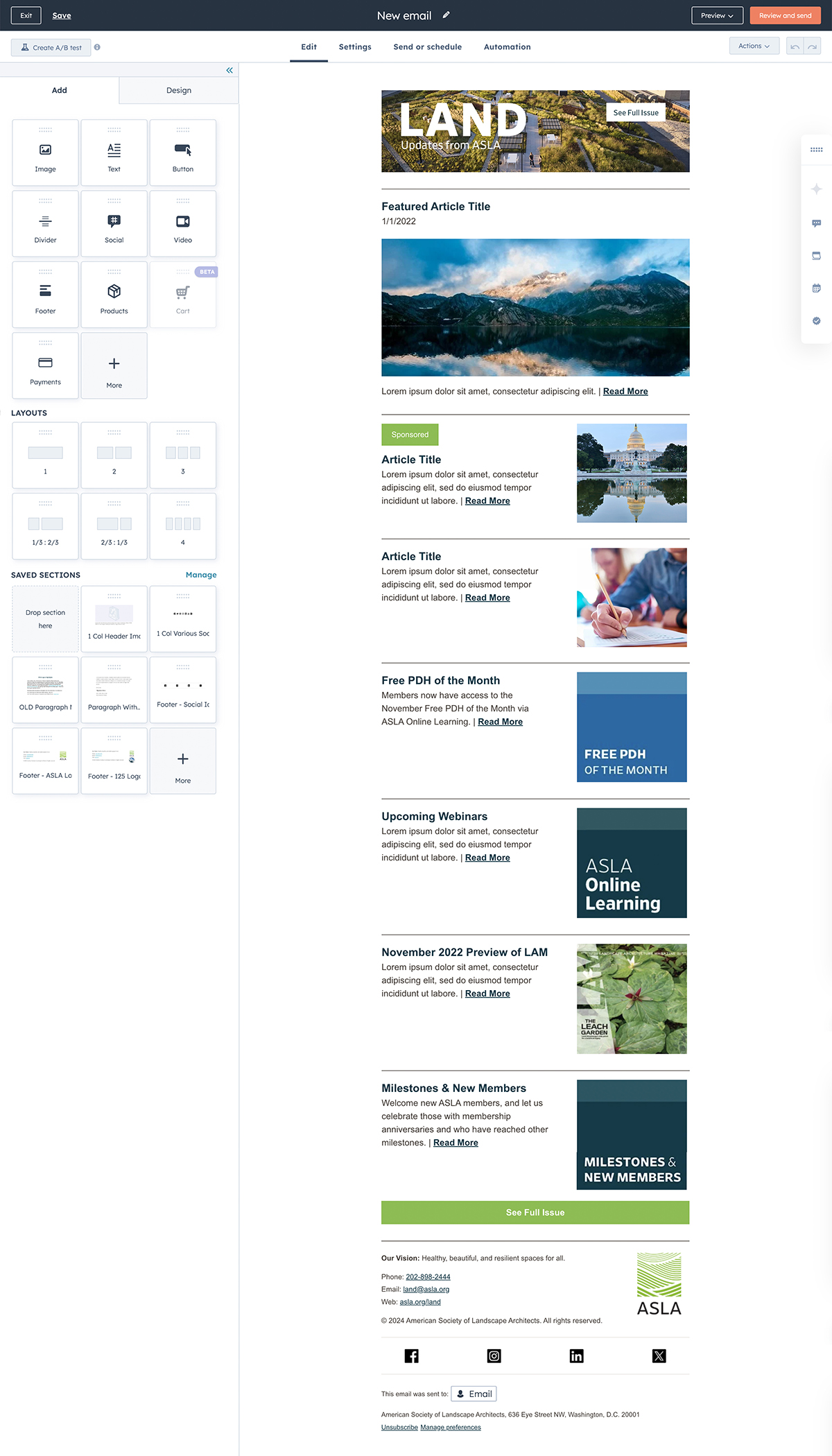Viewport: 832px width, 1456px height.
Task: Click the Sponsored green tag
Action: click(410, 435)
